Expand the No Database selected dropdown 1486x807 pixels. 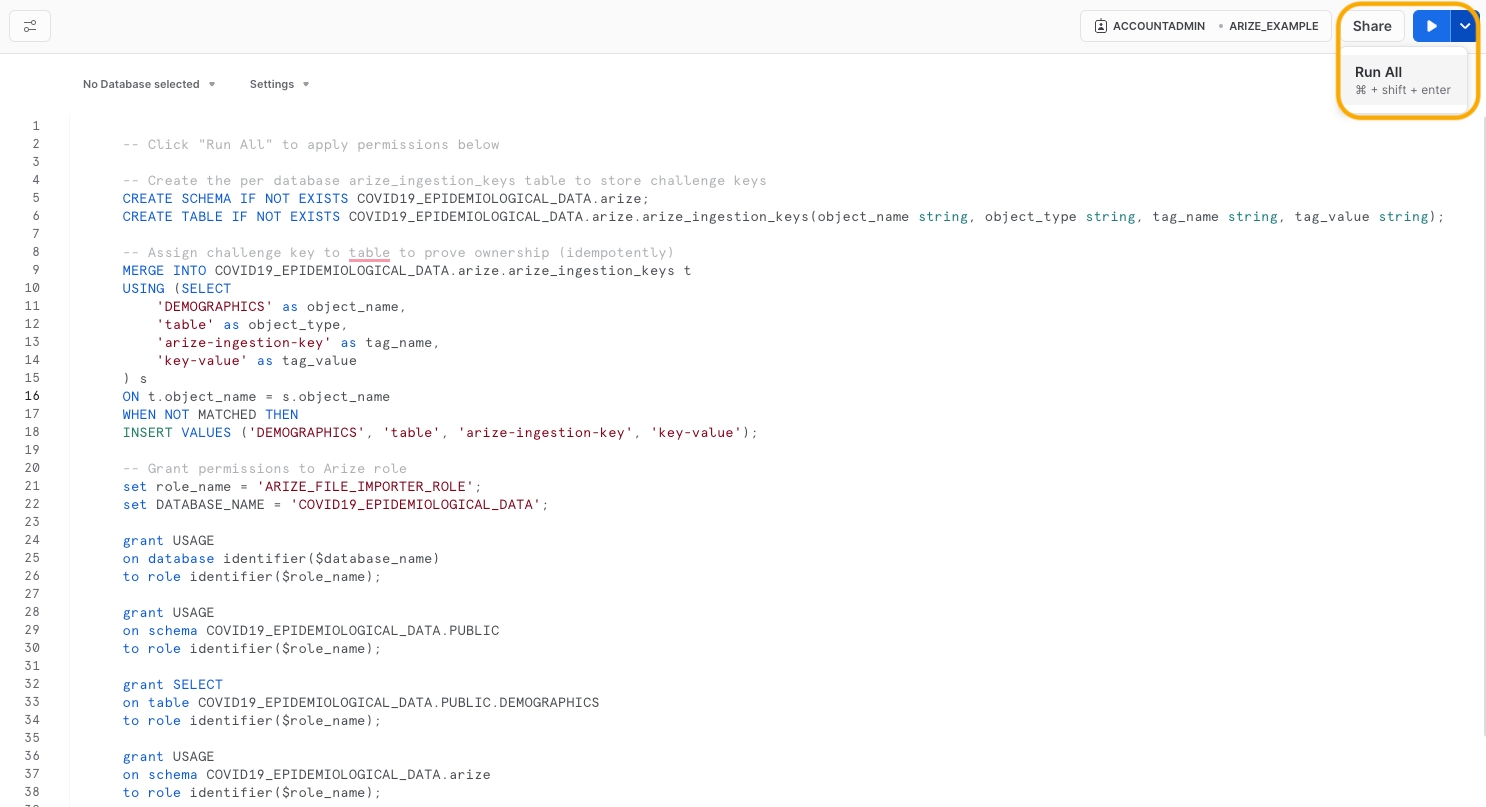pyautogui.click(x=149, y=84)
